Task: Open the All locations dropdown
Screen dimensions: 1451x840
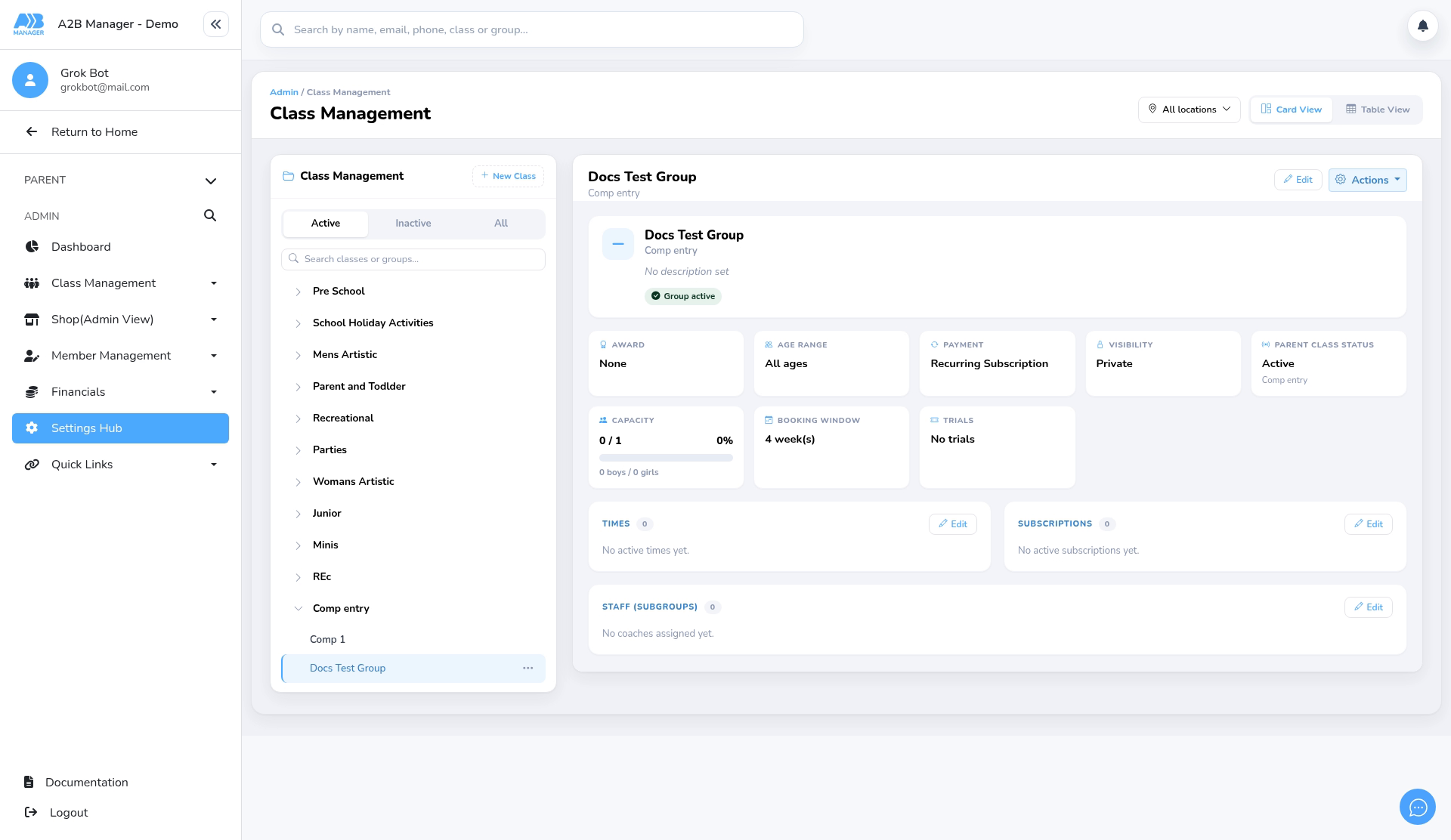Action: coord(1190,110)
